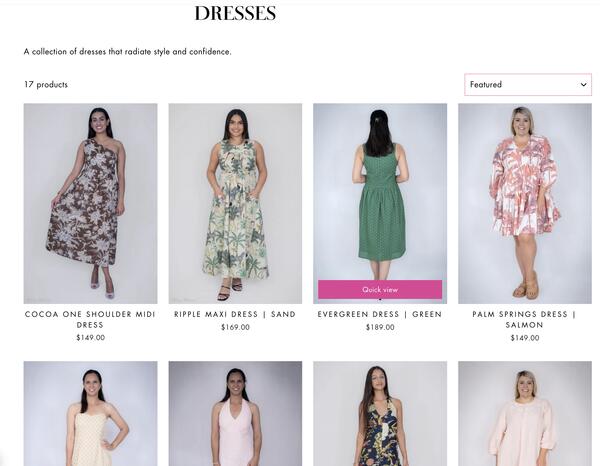The image size is (600, 466).
Task: Open the pink halter dress thumbnail
Action: pyautogui.click(x=235, y=414)
